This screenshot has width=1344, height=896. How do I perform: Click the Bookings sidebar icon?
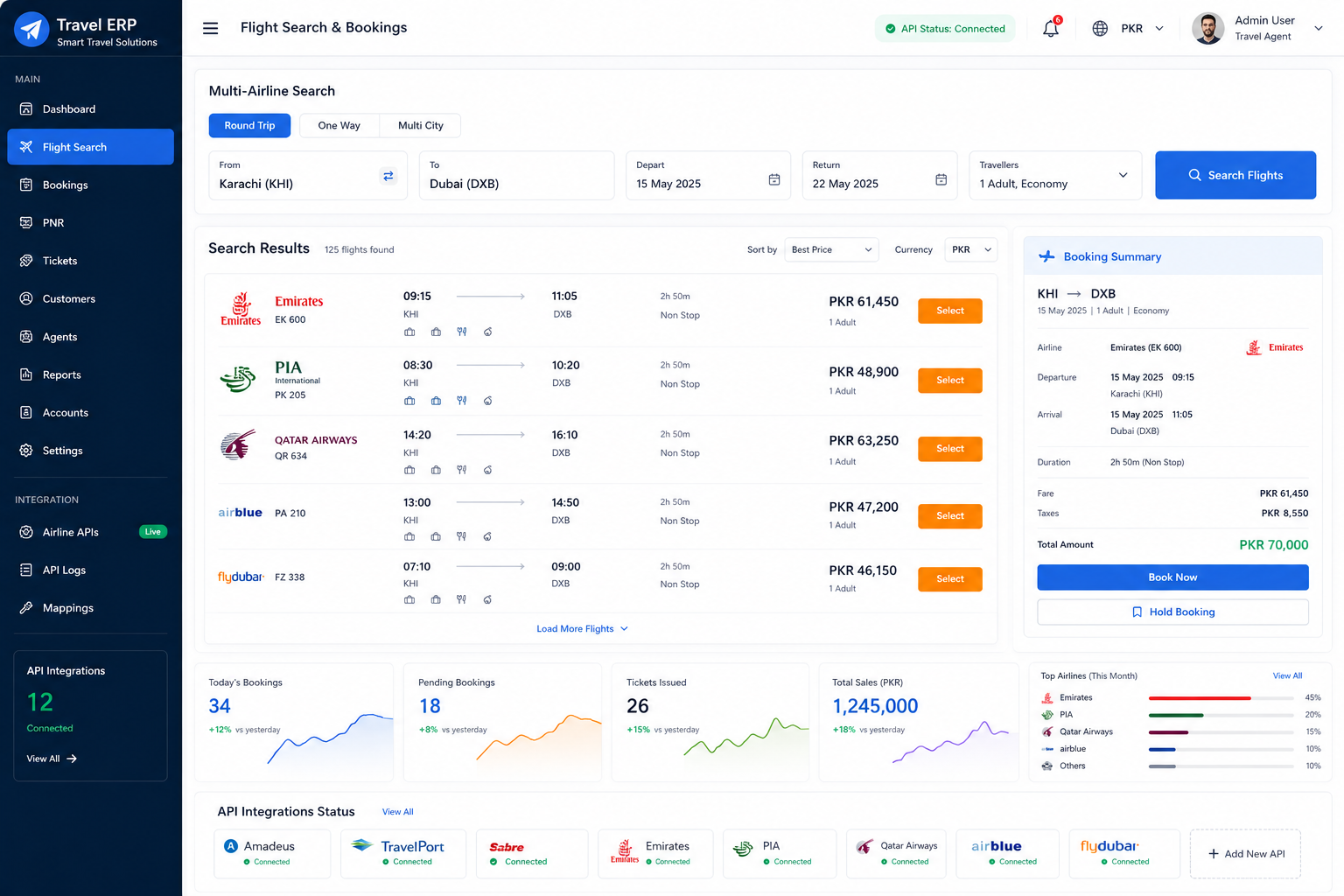click(x=26, y=185)
